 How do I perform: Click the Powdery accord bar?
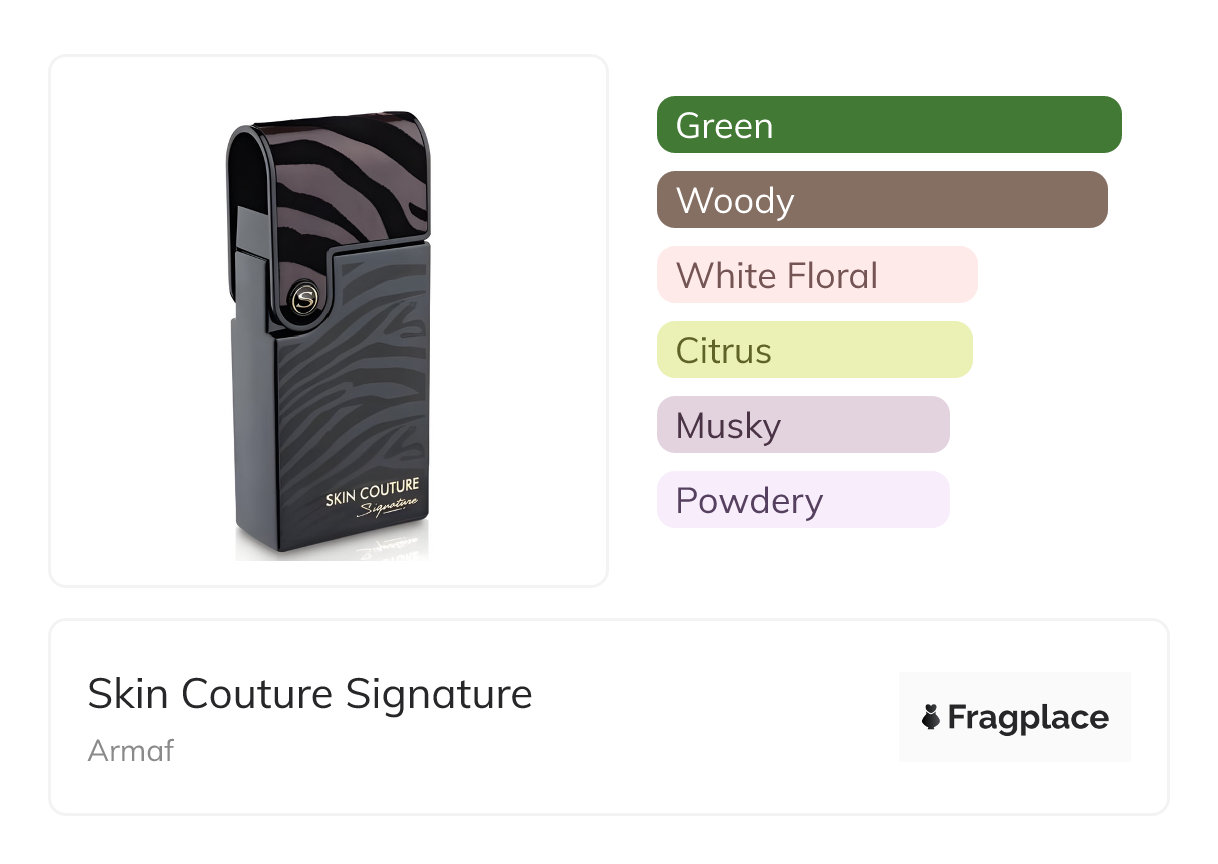802,500
